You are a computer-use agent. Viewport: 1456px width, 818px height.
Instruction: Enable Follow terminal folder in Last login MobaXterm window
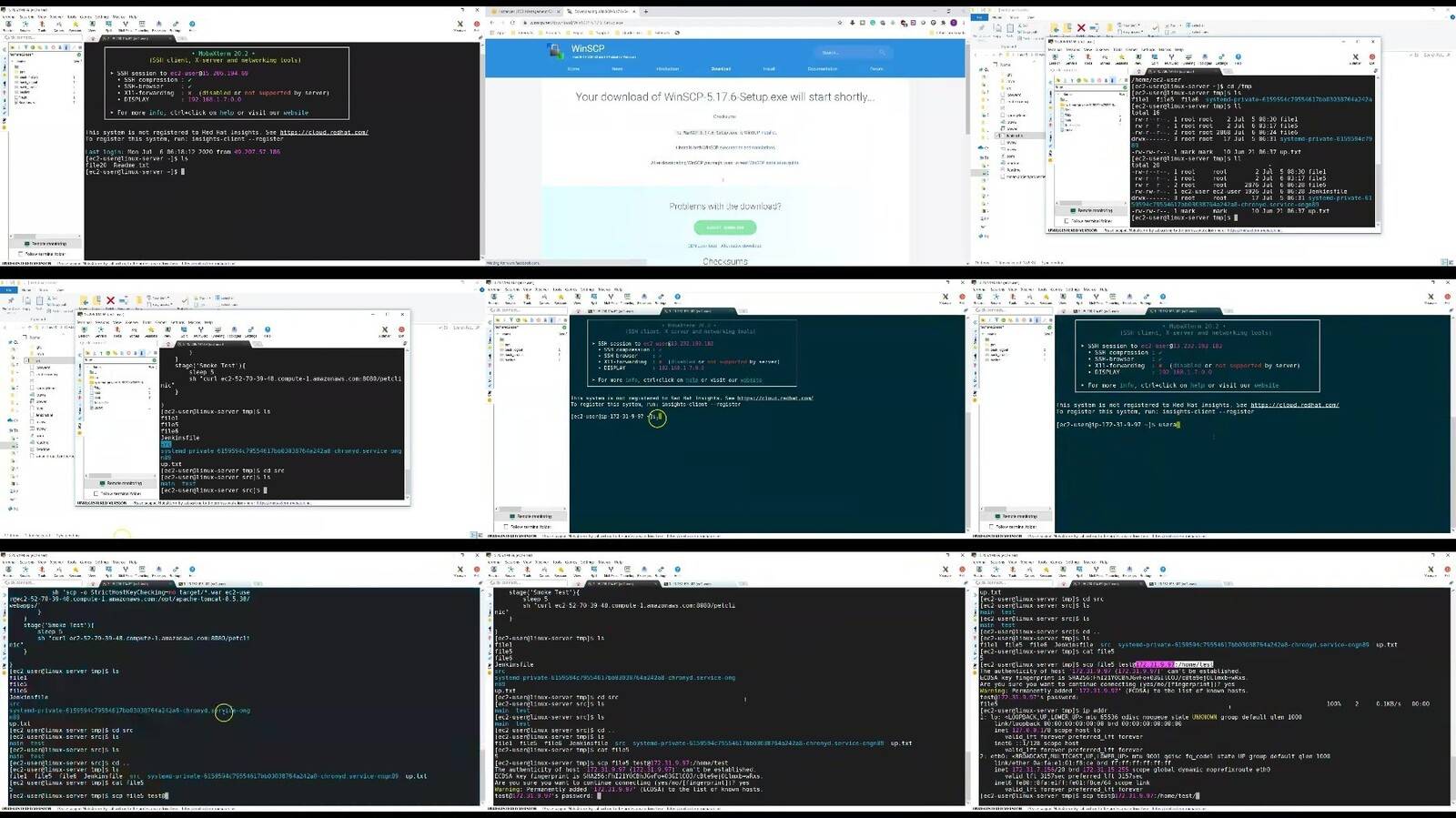point(20,254)
